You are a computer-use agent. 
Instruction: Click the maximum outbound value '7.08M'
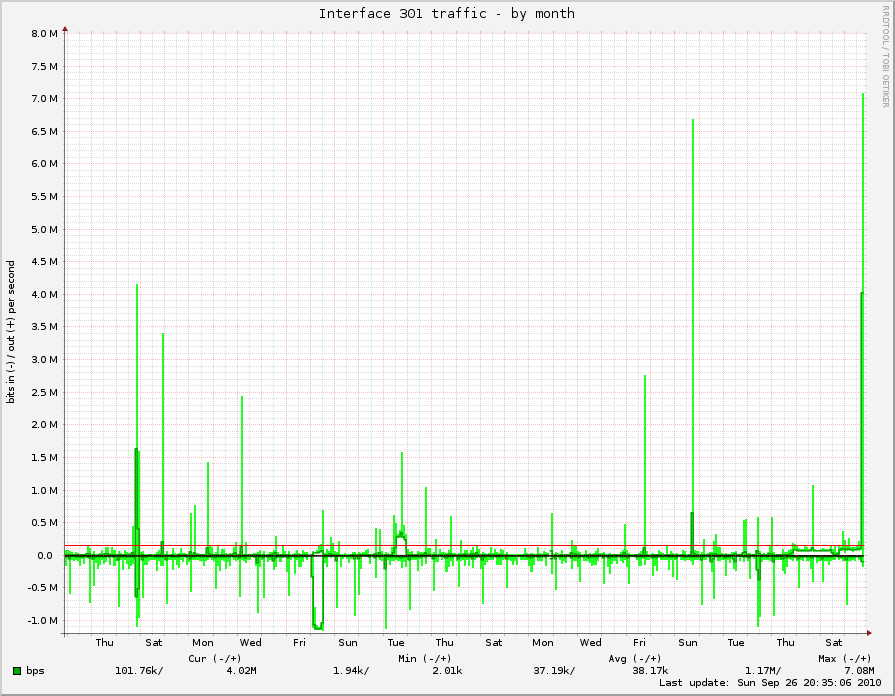[x=859, y=671]
